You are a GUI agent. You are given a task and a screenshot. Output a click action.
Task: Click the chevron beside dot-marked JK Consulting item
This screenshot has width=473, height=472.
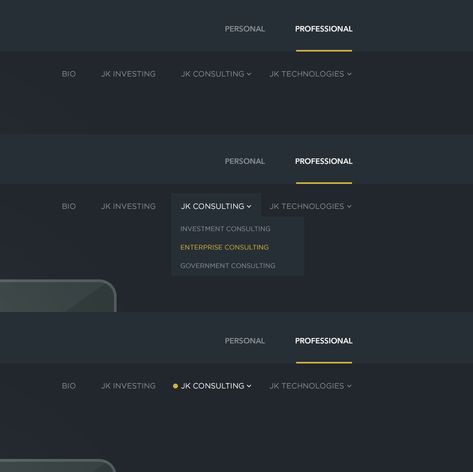click(249, 386)
